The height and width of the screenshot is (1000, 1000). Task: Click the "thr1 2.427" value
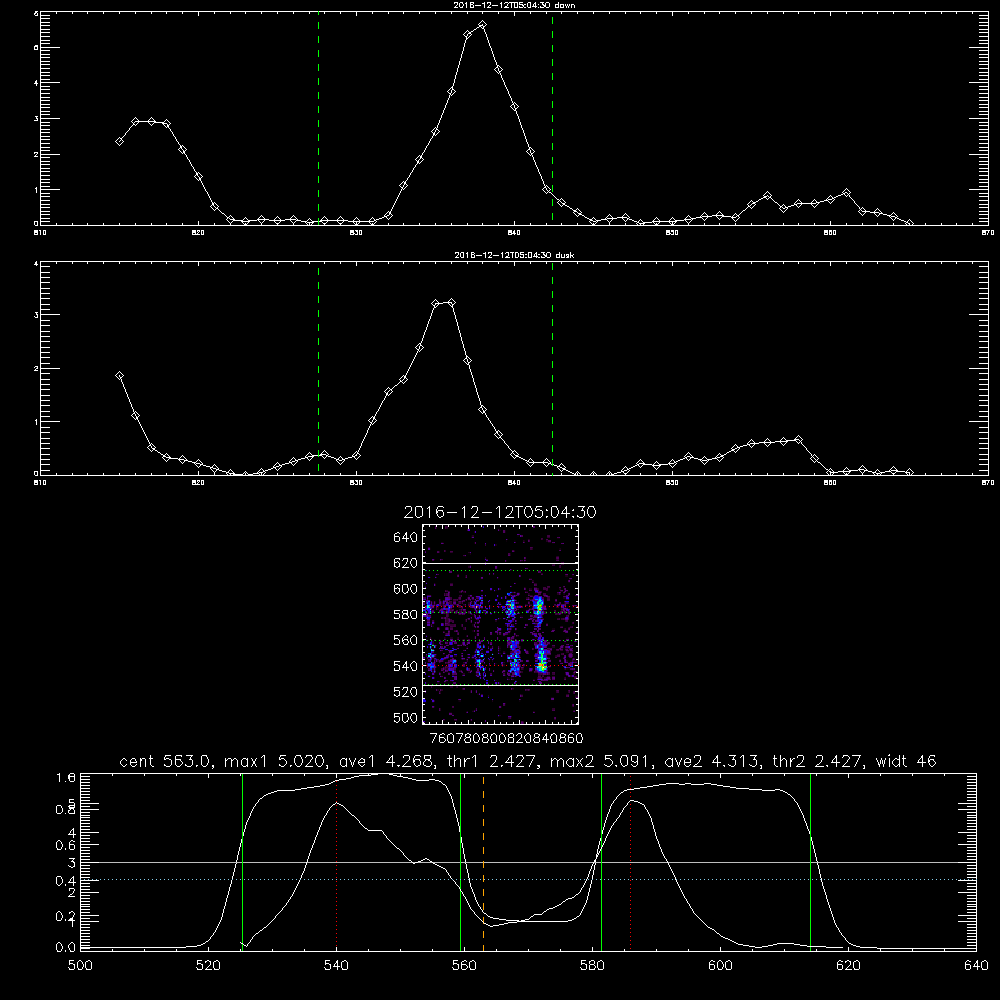pos(491,761)
